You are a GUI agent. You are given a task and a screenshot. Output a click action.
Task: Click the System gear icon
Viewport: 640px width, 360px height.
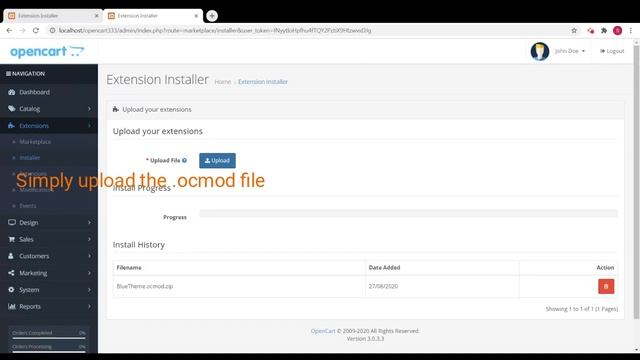tap(11, 290)
